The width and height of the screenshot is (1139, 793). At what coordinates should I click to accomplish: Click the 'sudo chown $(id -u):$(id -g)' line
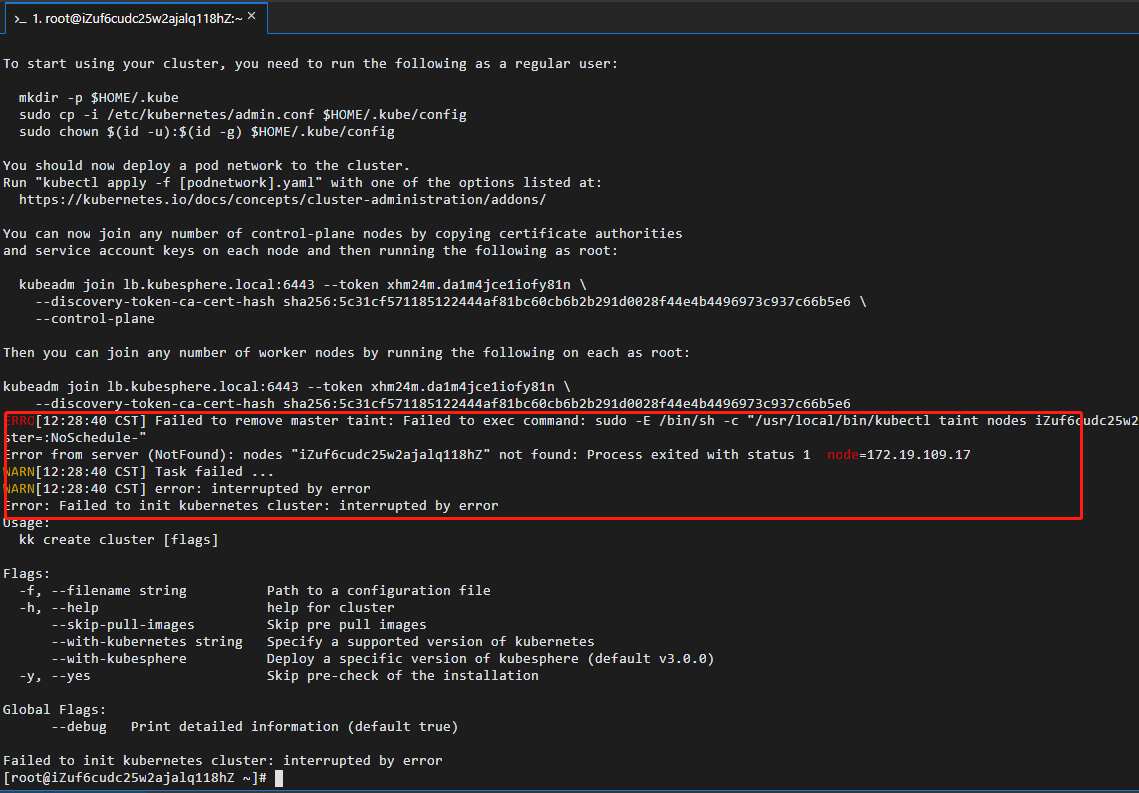(207, 131)
